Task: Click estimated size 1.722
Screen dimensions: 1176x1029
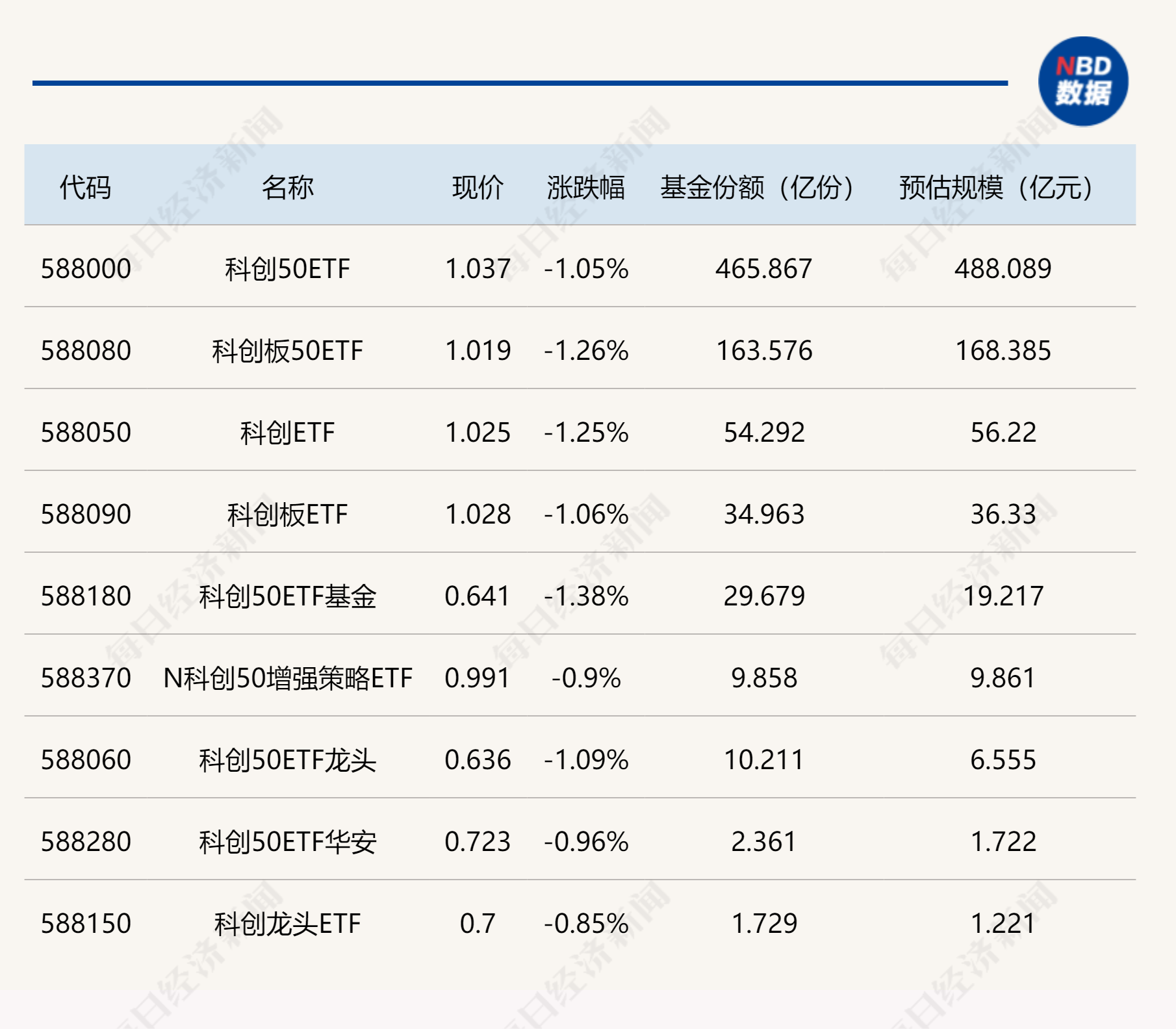Action: (1003, 842)
